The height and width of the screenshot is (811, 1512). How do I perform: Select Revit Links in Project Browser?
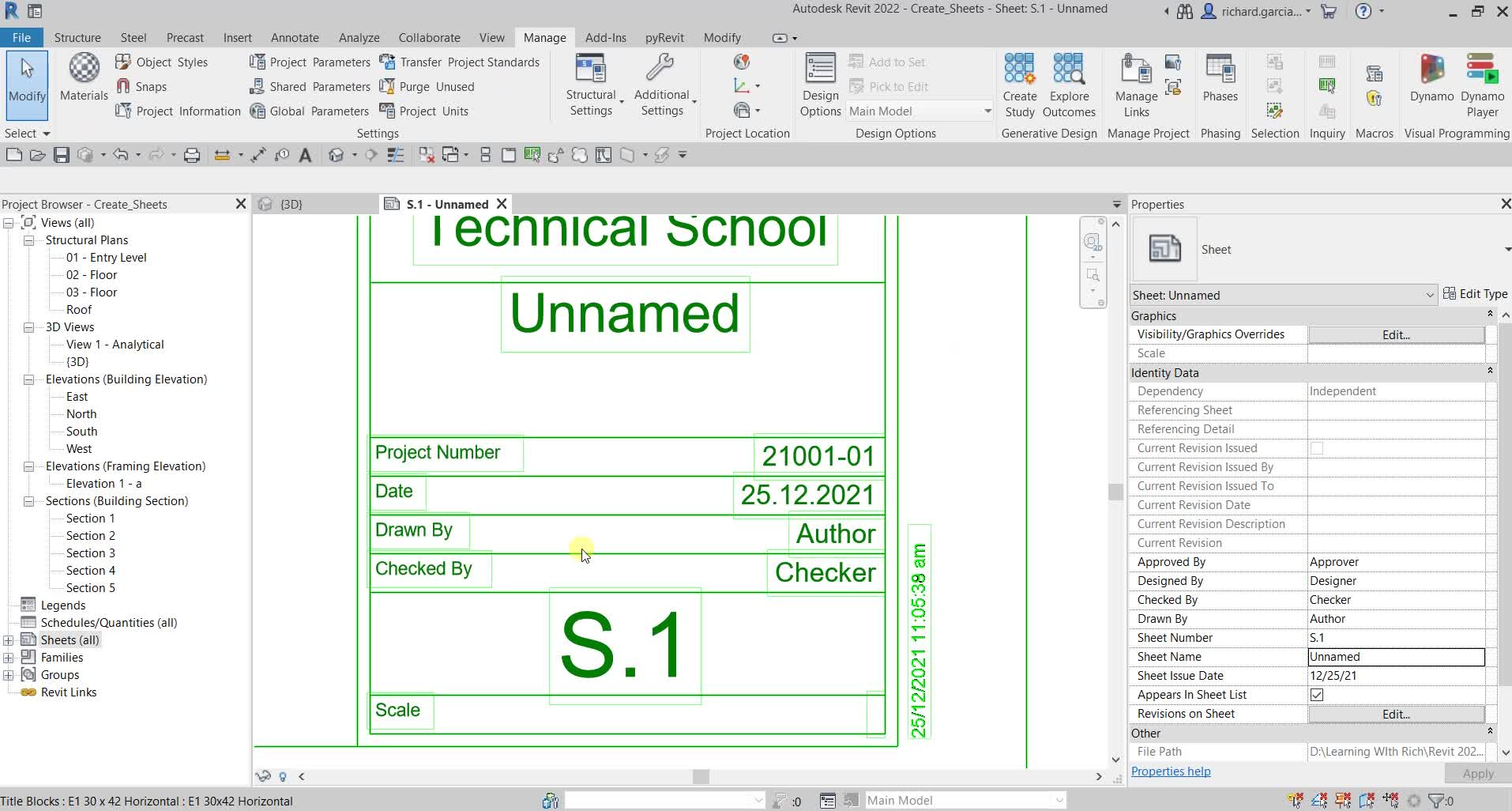click(x=69, y=692)
